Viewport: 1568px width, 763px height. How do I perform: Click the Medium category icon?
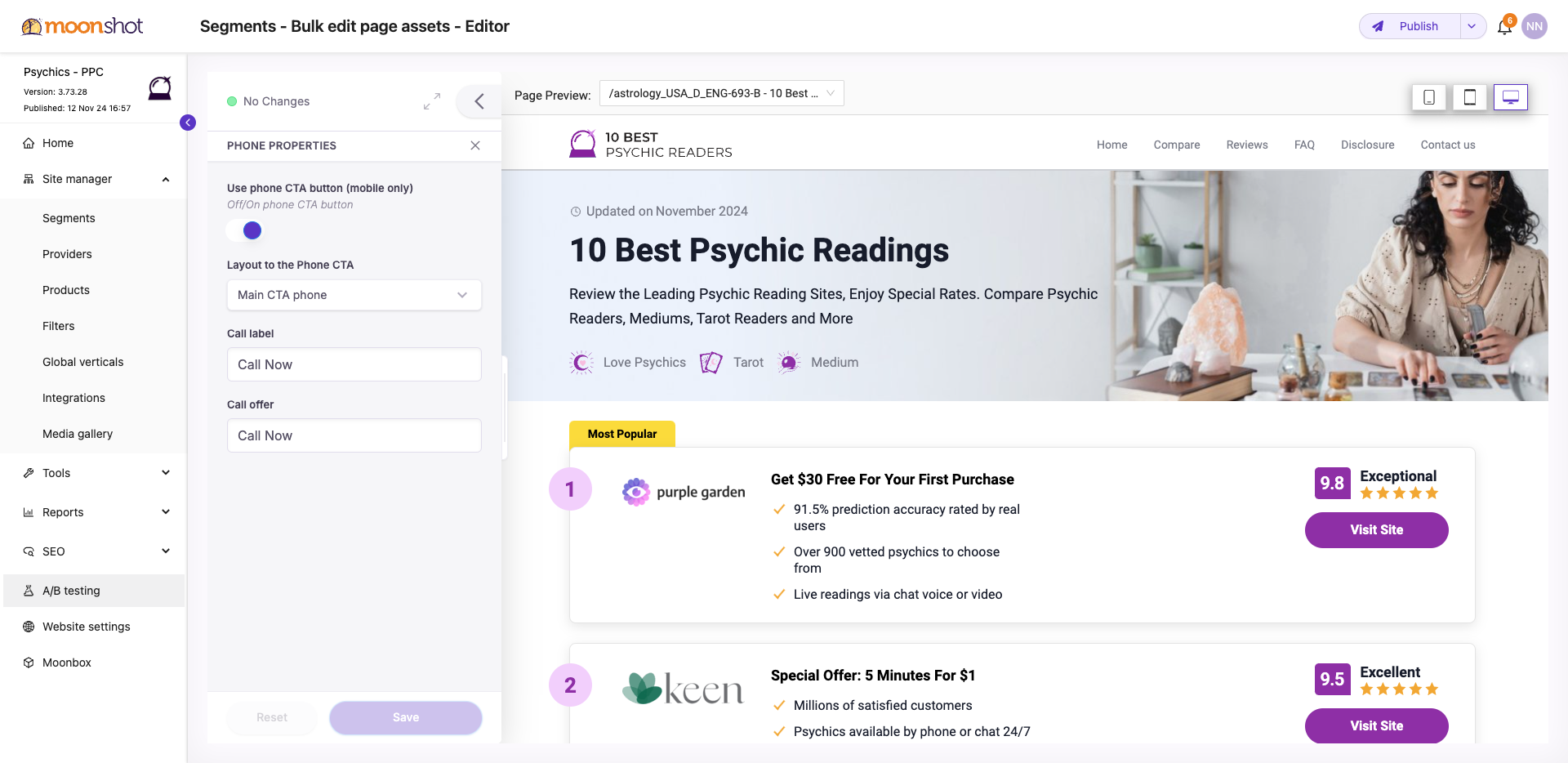pos(789,362)
